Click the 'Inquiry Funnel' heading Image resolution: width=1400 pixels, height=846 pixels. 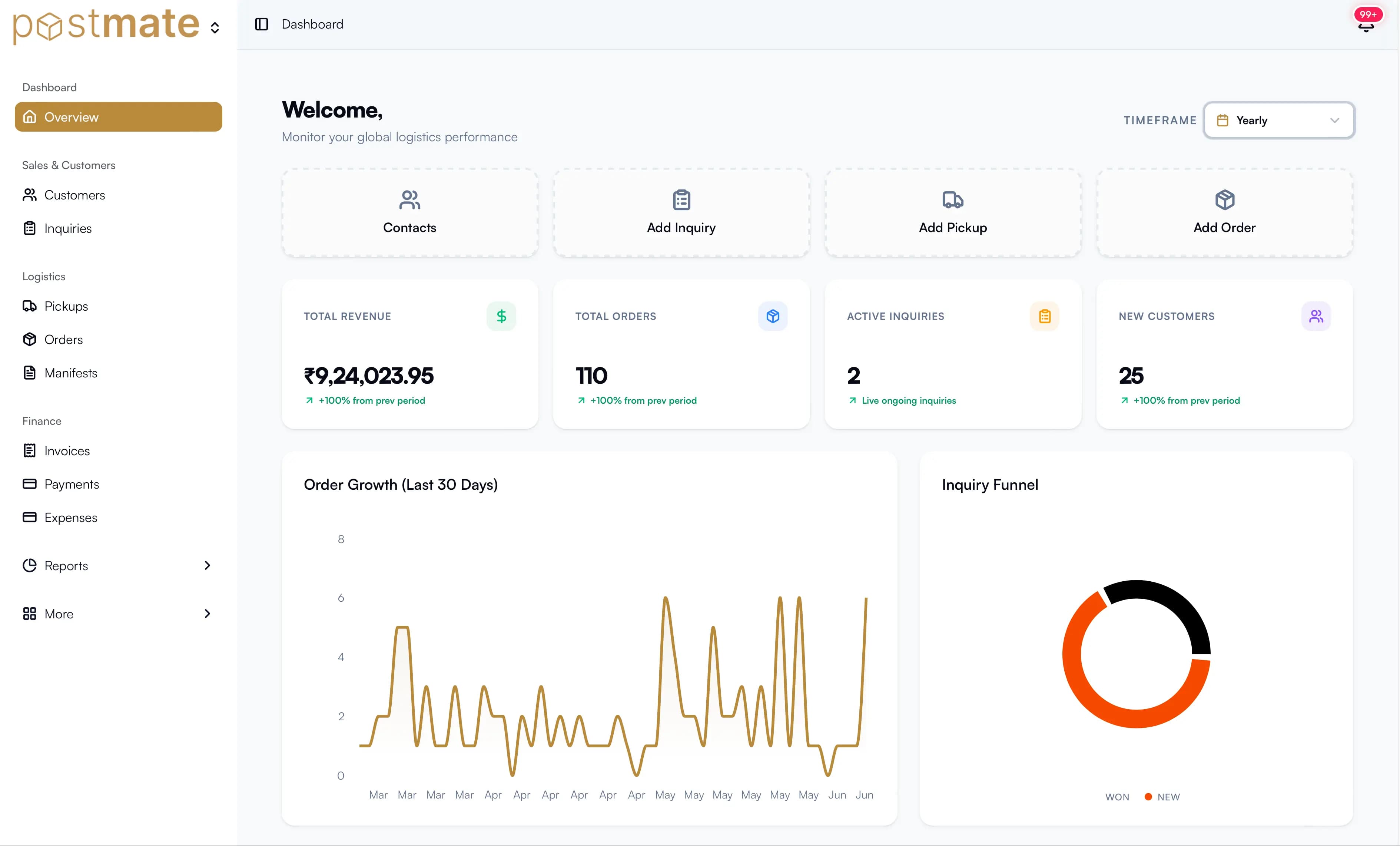[990, 485]
